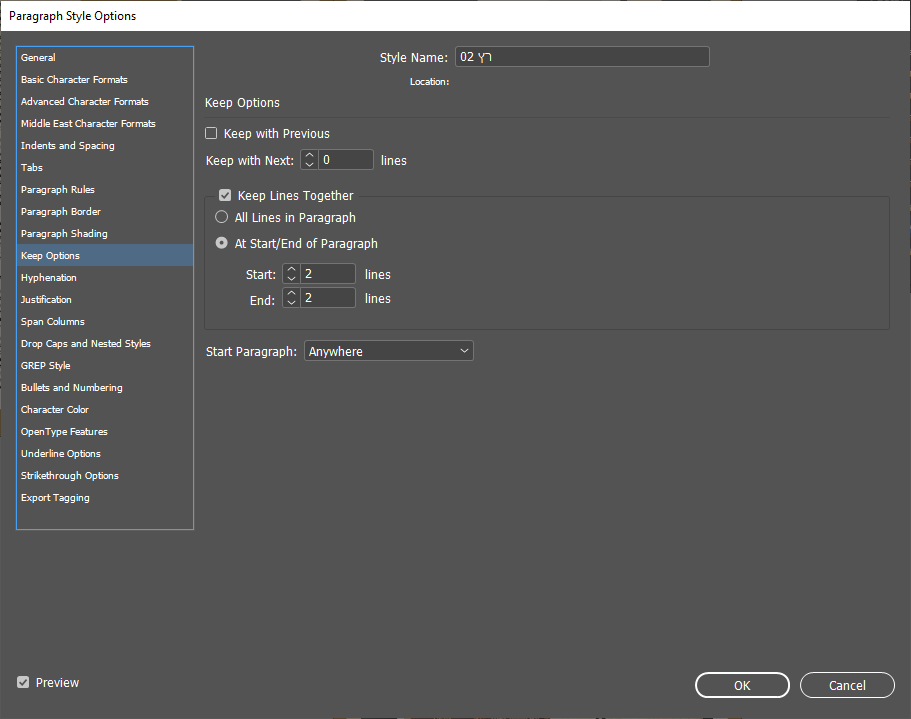Viewport: 911px width, 719px height.
Task: Open Paragraph Shading category
Action: [105, 234]
